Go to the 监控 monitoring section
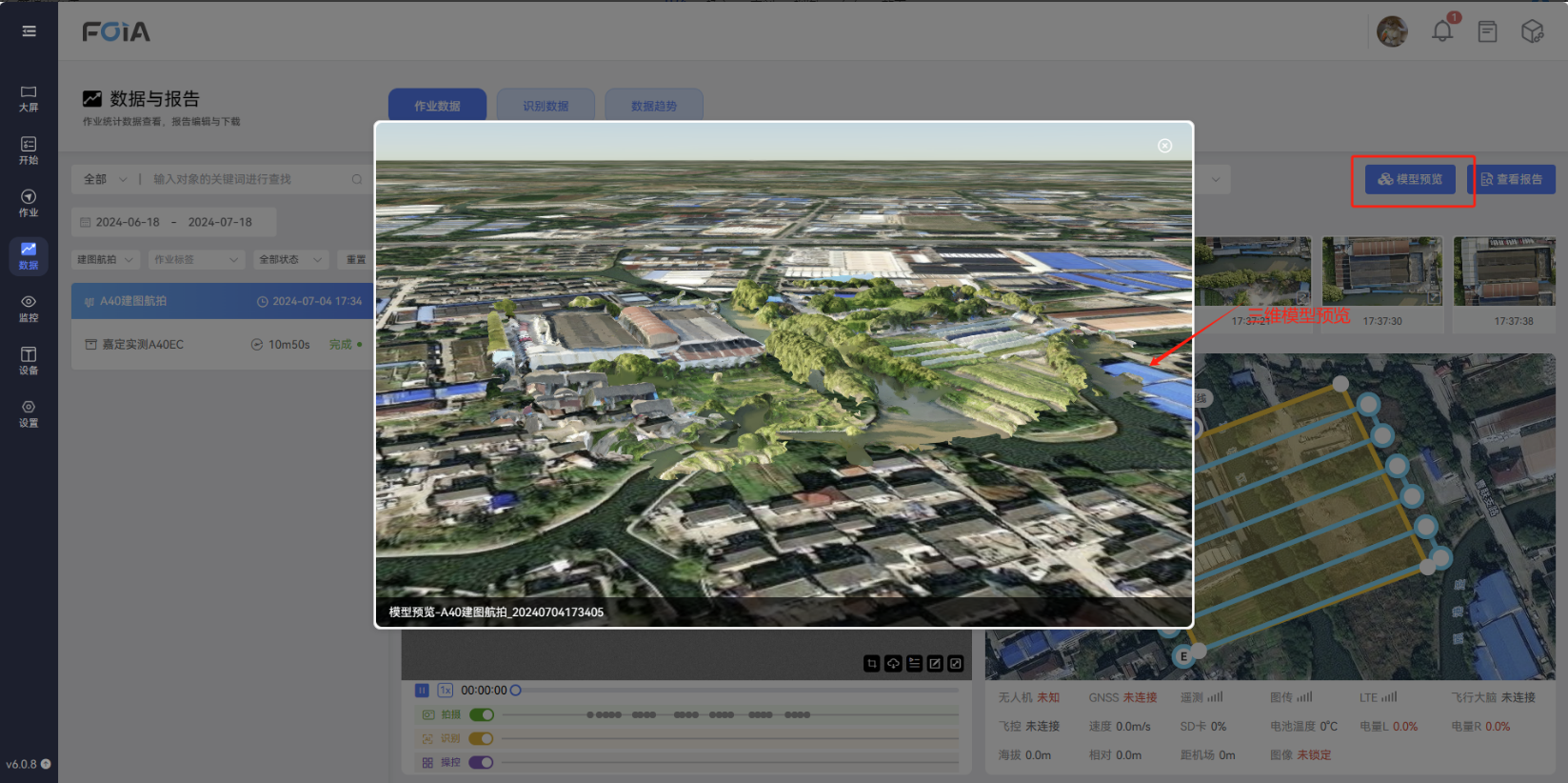1568x783 pixels. (x=29, y=308)
